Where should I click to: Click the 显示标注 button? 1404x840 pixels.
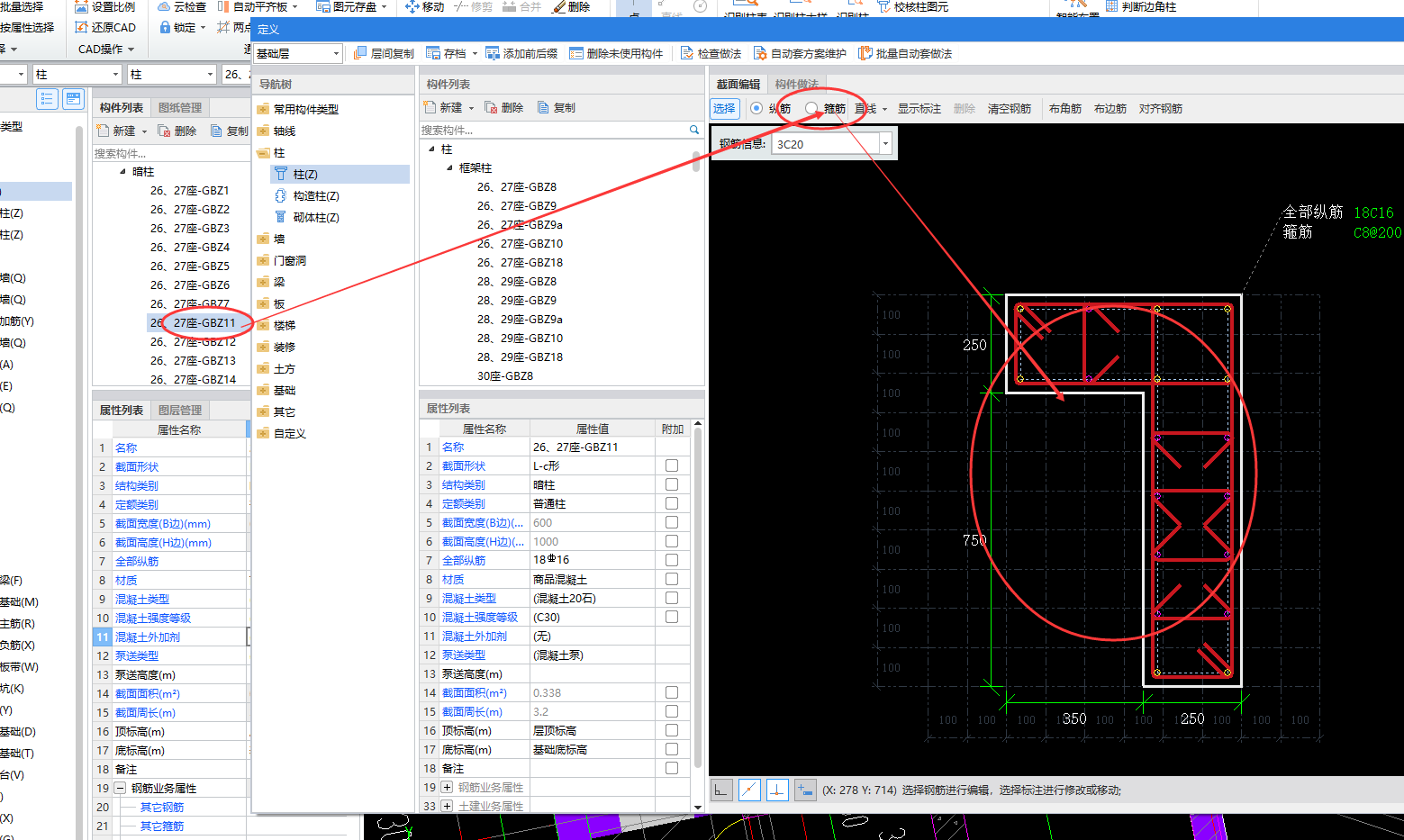pyautogui.click(x=919, y=108)
